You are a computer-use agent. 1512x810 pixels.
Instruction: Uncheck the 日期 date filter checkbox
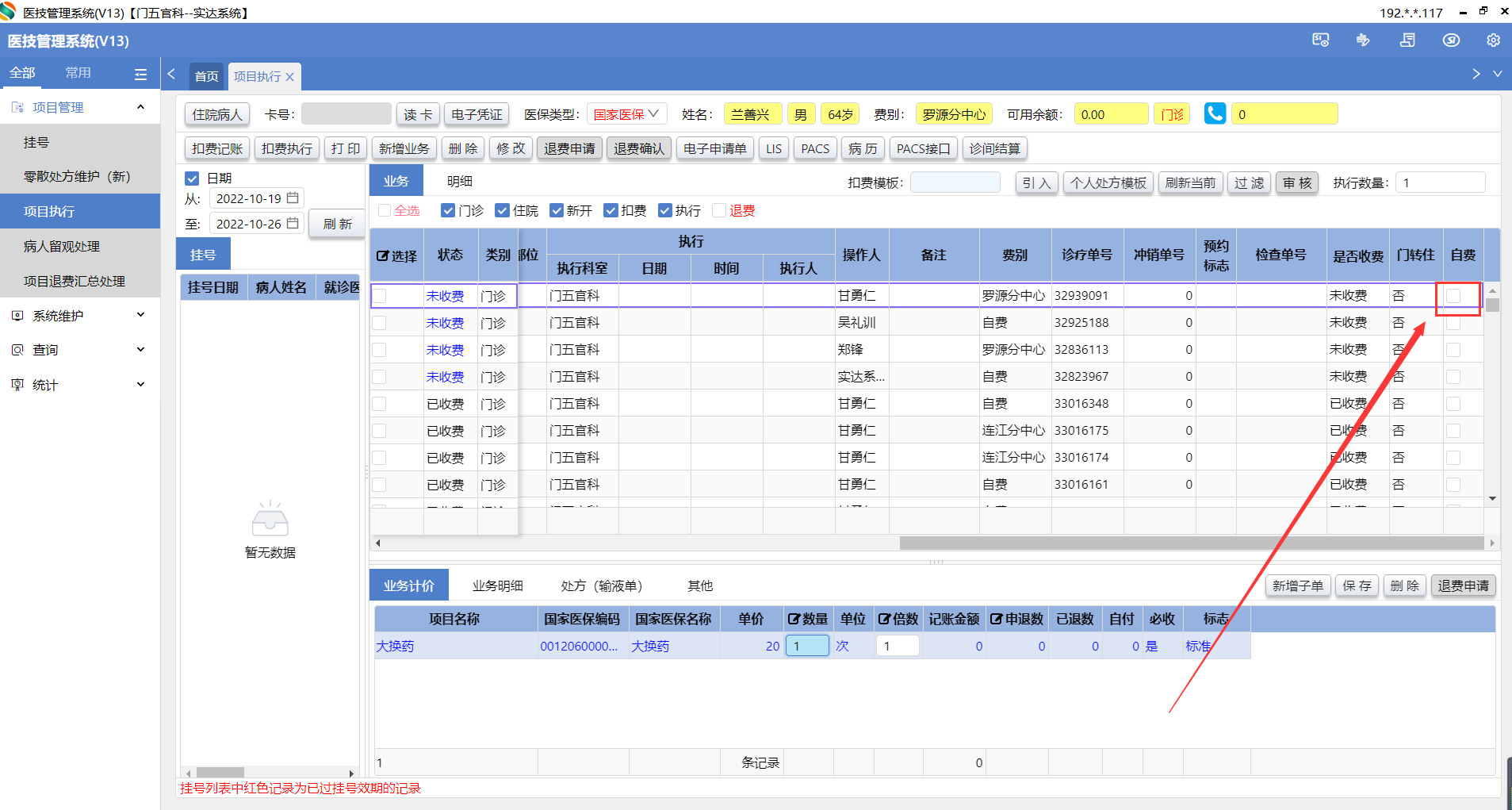[192, 179]
